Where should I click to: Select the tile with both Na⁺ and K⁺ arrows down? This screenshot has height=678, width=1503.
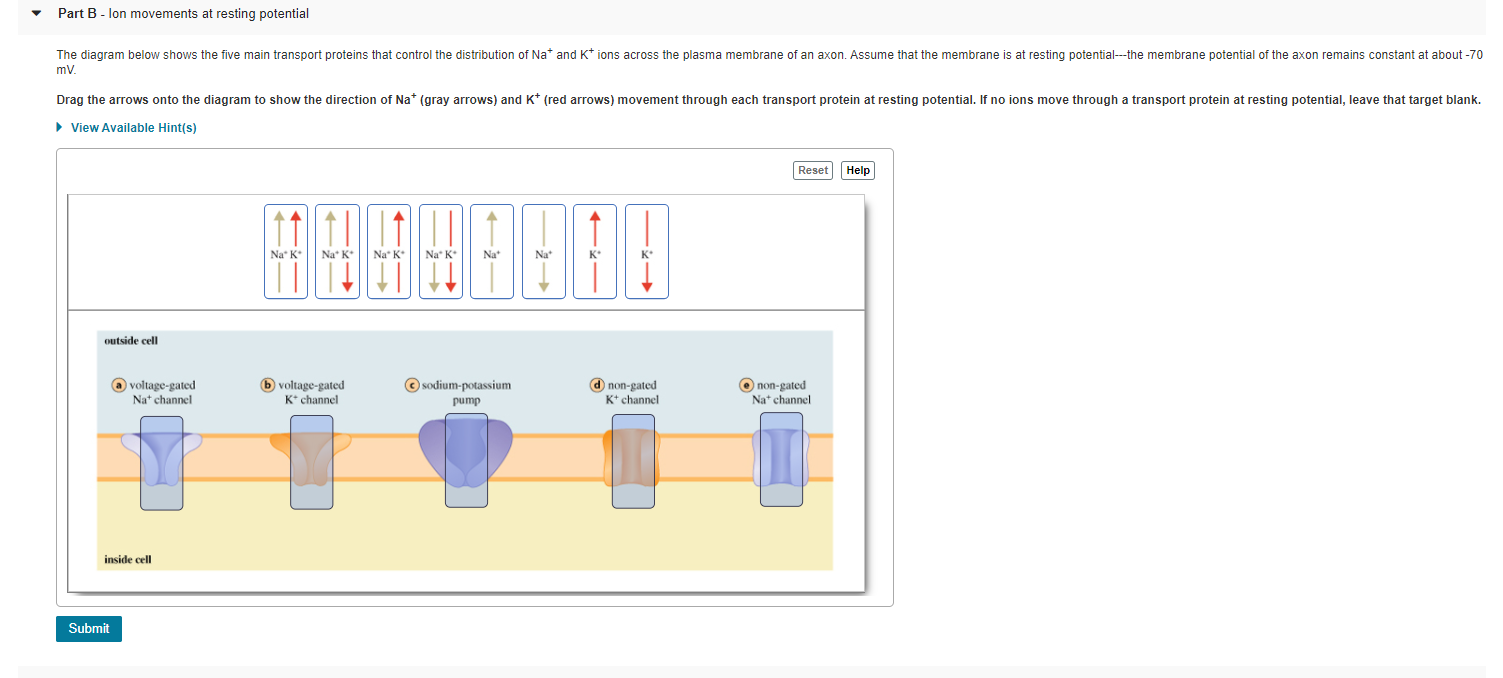pos(441,251)
